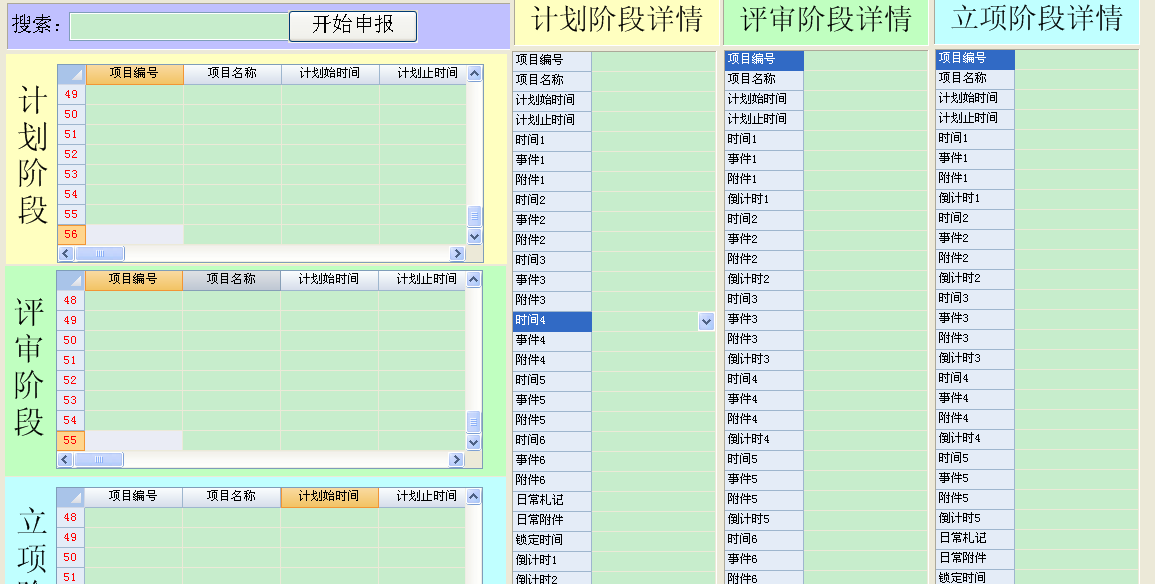Click the 搜索 text input field

click(x=179, y=26)
